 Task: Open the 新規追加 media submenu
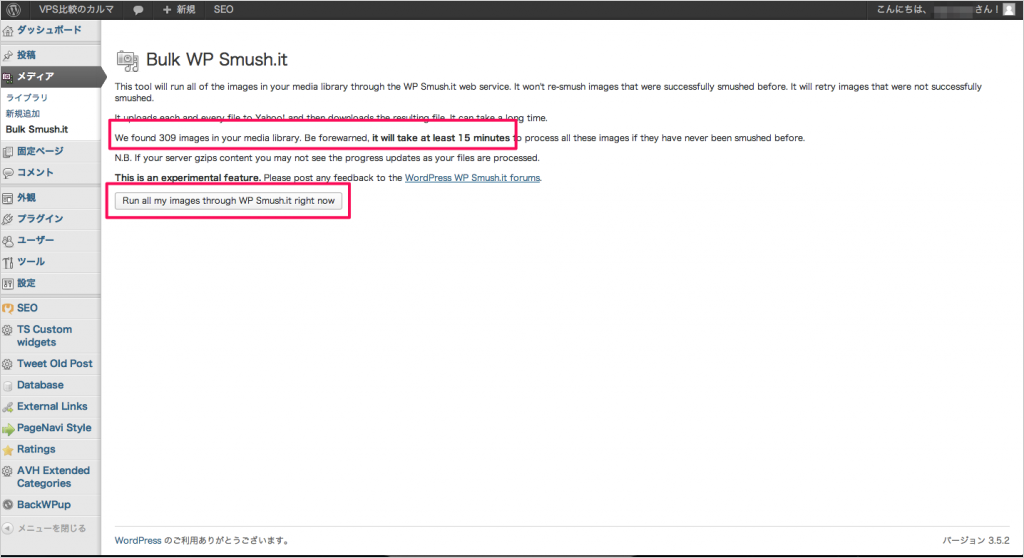pos(23,113)
